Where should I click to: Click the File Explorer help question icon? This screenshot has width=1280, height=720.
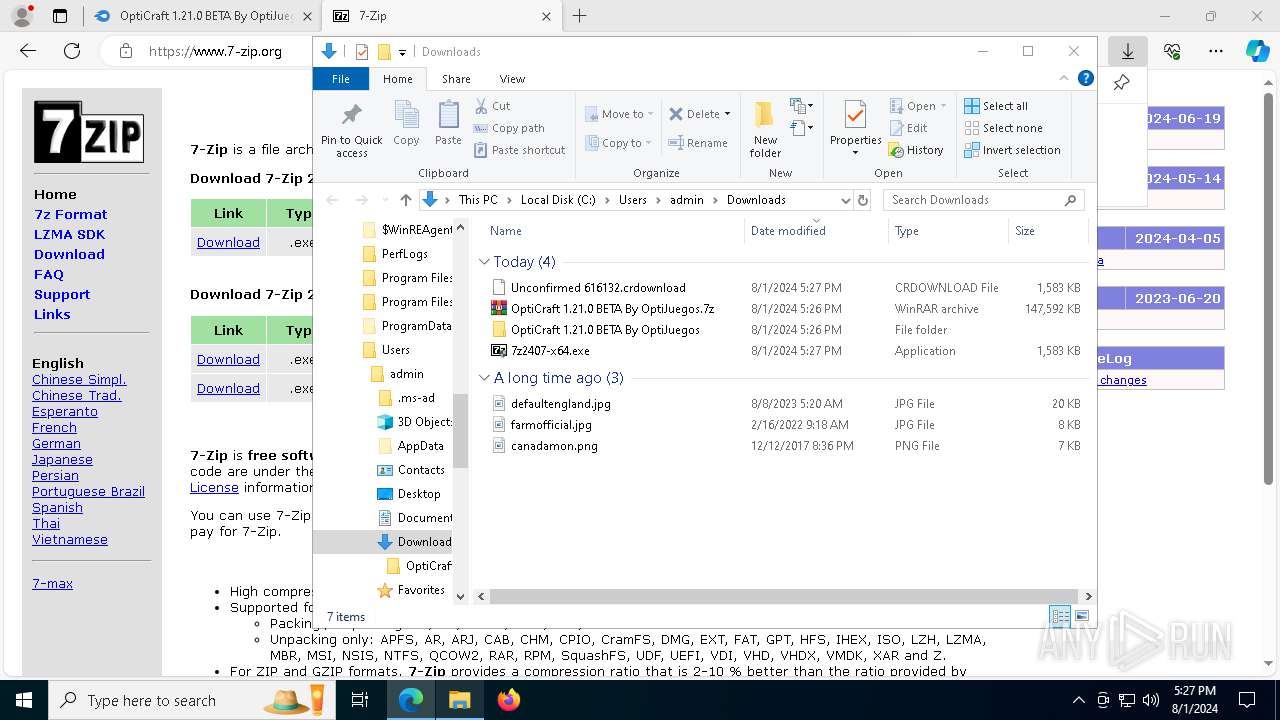tap(1085, 78)
